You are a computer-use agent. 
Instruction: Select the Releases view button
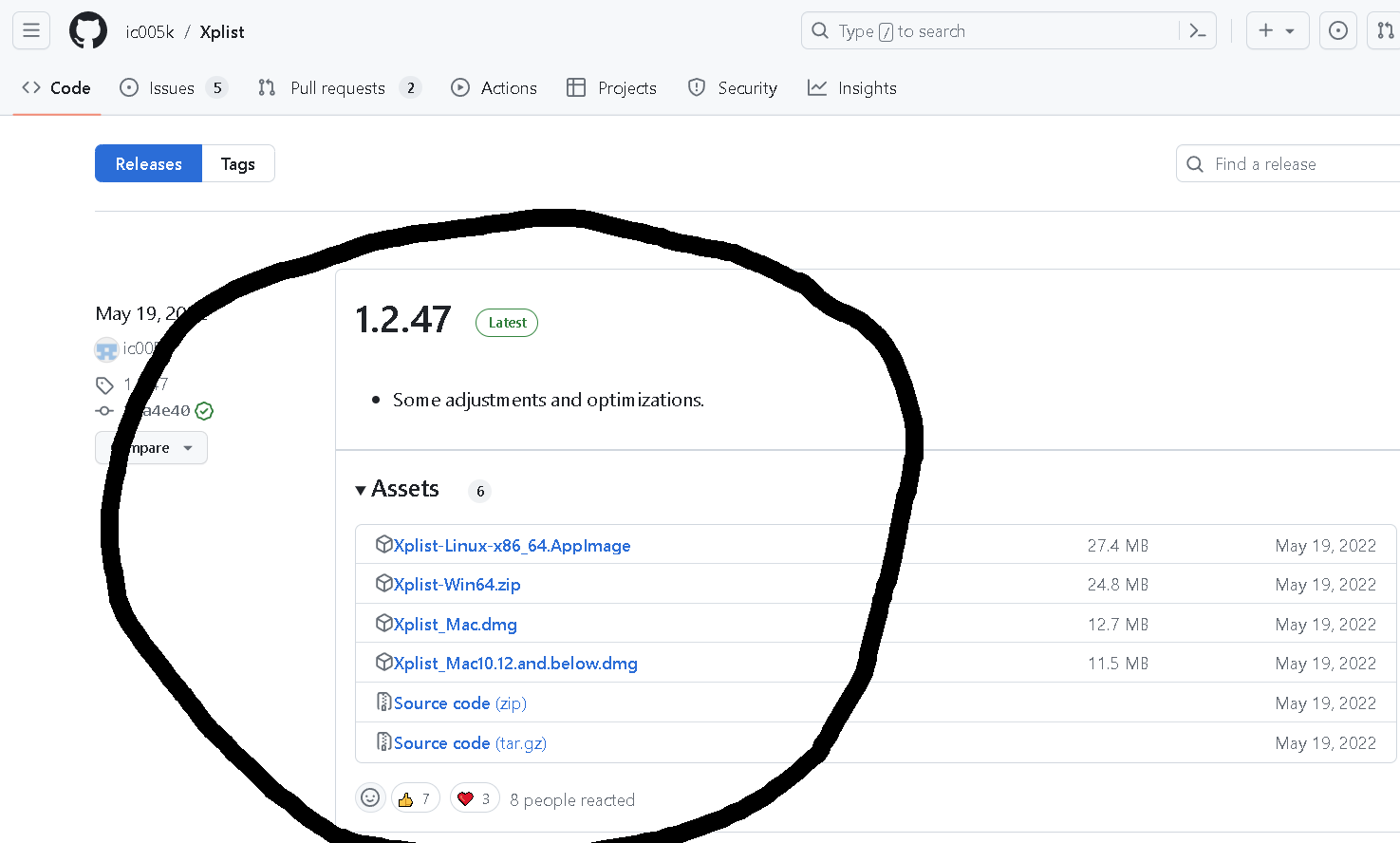[148, 163]
